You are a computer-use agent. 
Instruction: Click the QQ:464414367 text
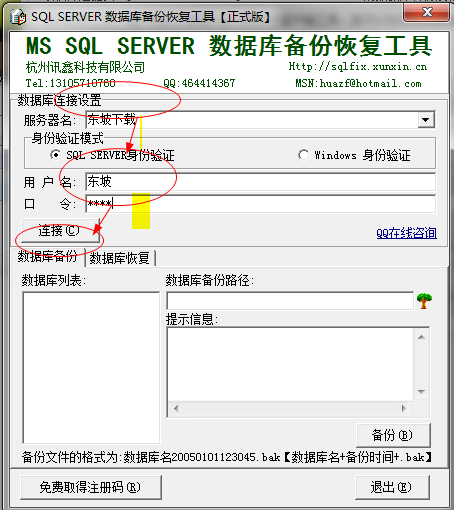[x=199, y=83]
